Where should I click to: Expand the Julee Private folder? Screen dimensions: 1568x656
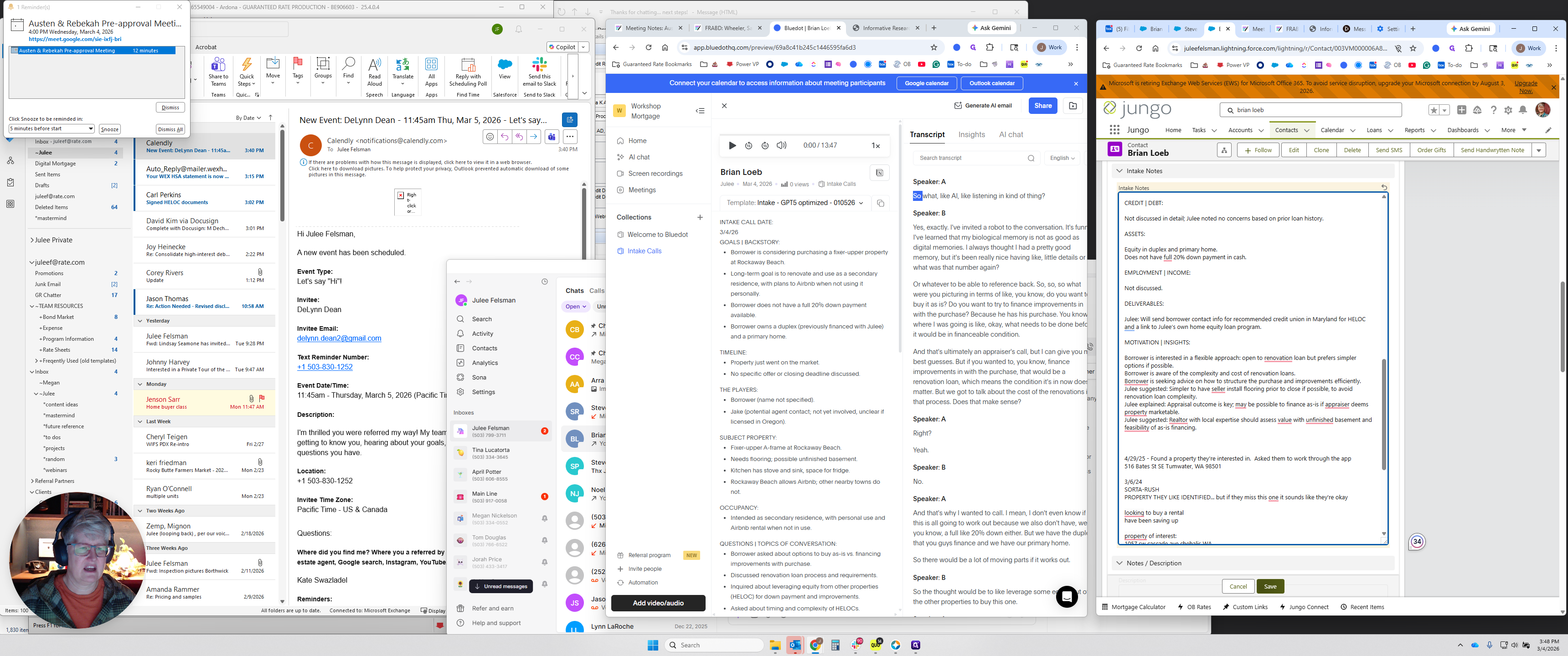(32, 241)
